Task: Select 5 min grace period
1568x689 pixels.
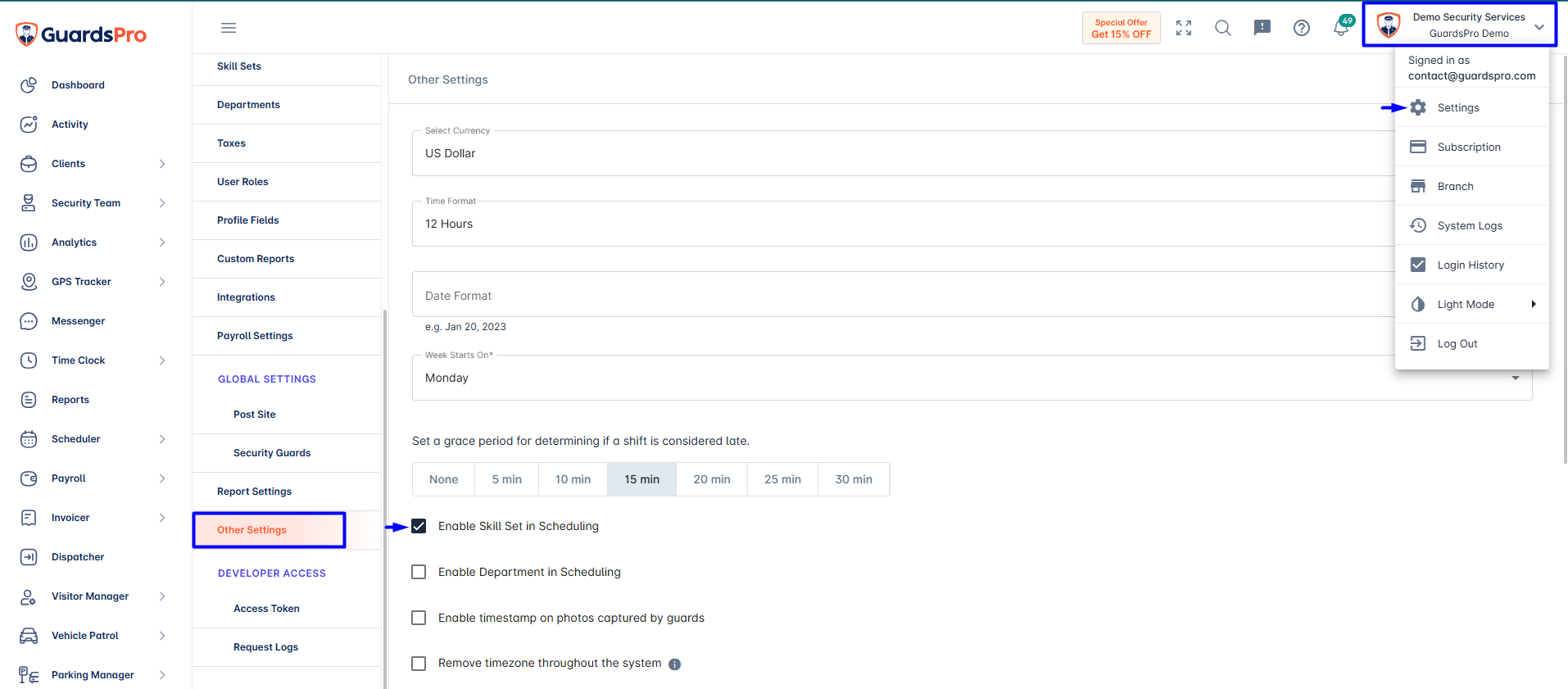Action: tap(506, 479)
